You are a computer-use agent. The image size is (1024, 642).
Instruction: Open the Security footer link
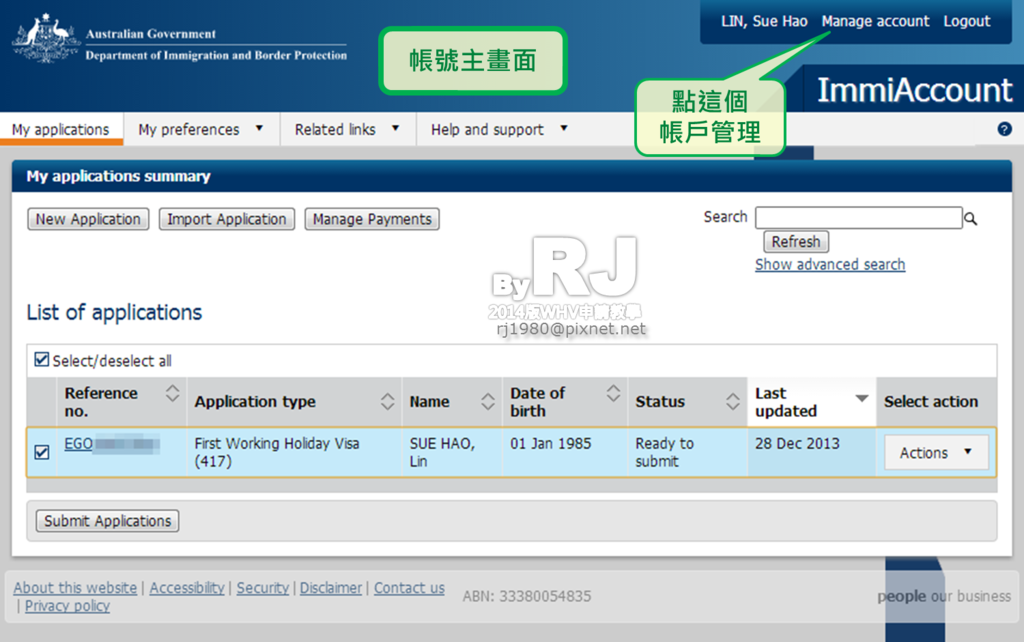(263, 588)
